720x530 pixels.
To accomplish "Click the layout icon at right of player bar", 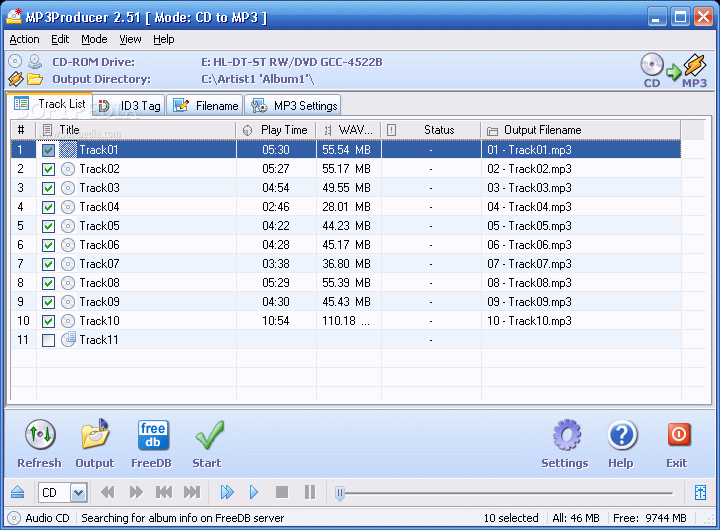I will pos(700,492).
